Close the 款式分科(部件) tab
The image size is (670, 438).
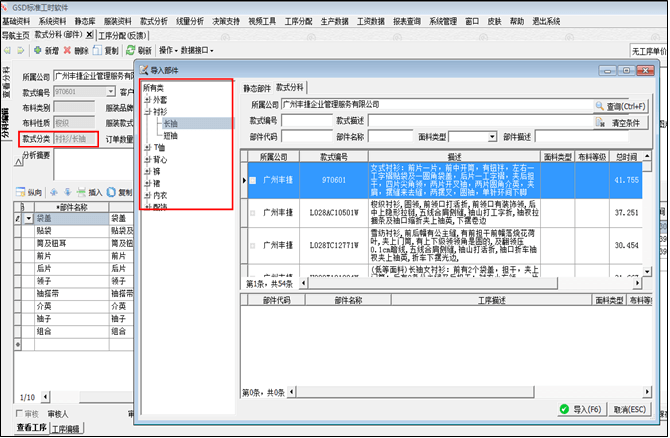pyautogui.click(x=89, y=35)
